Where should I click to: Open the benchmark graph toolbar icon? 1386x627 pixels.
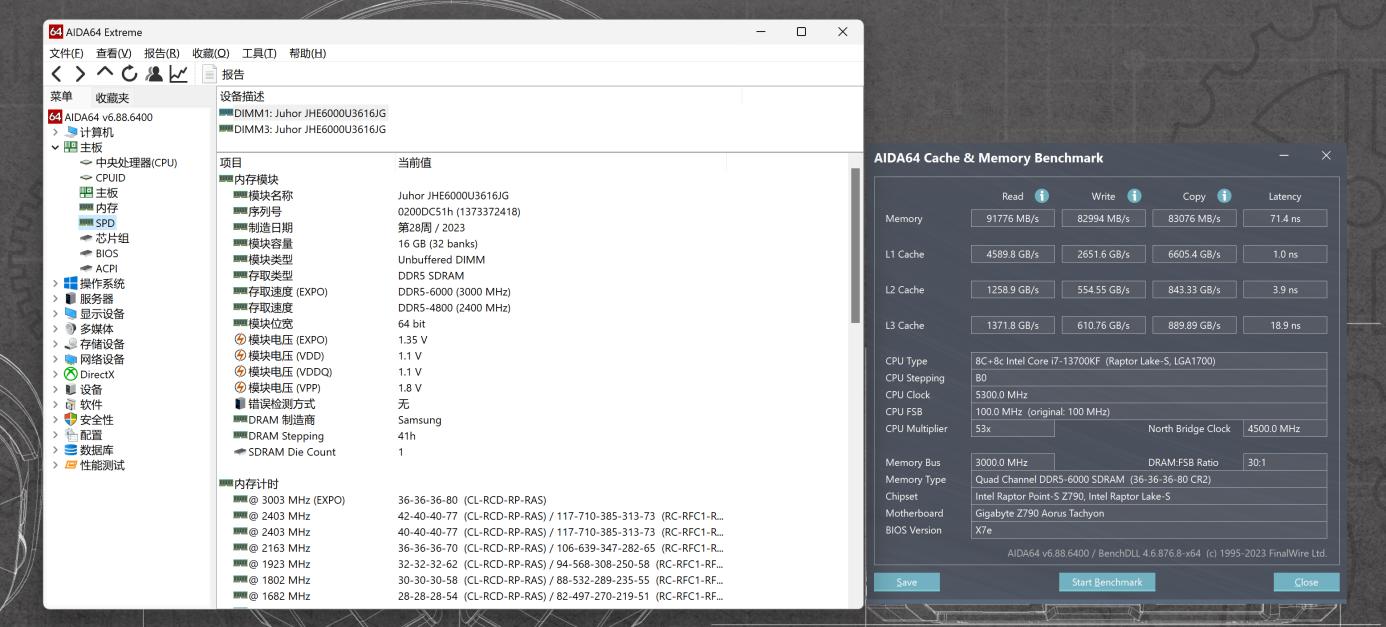point(177,72)
